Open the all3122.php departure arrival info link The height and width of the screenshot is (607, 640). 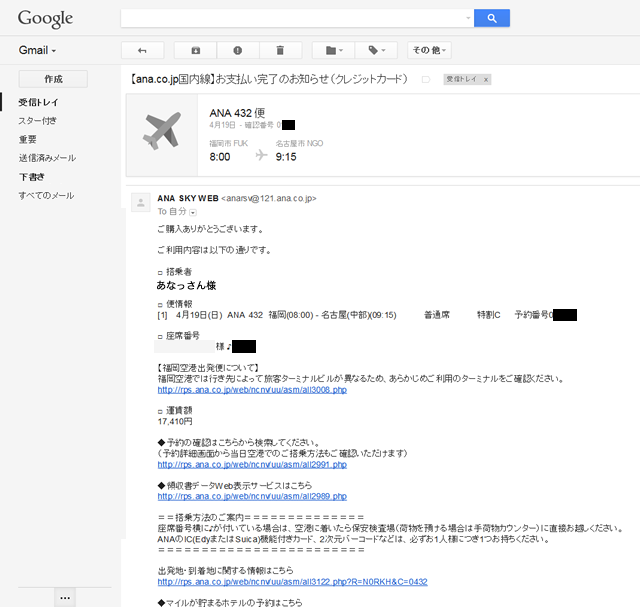(x=293, y=582)
